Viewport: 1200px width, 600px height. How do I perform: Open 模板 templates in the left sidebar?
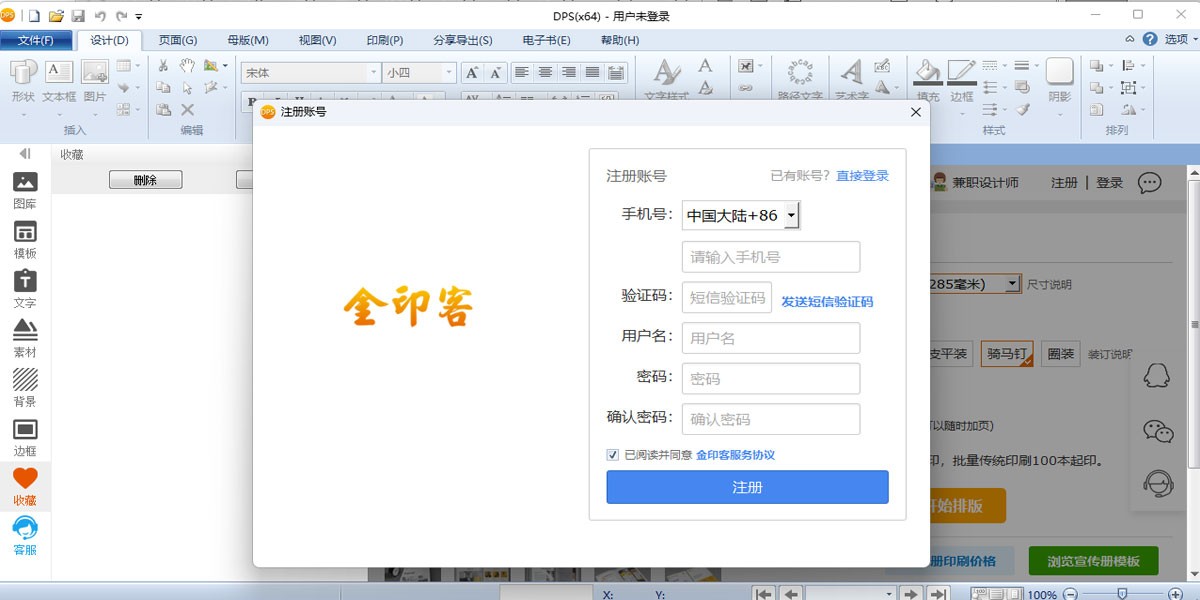tap(25, 240)
